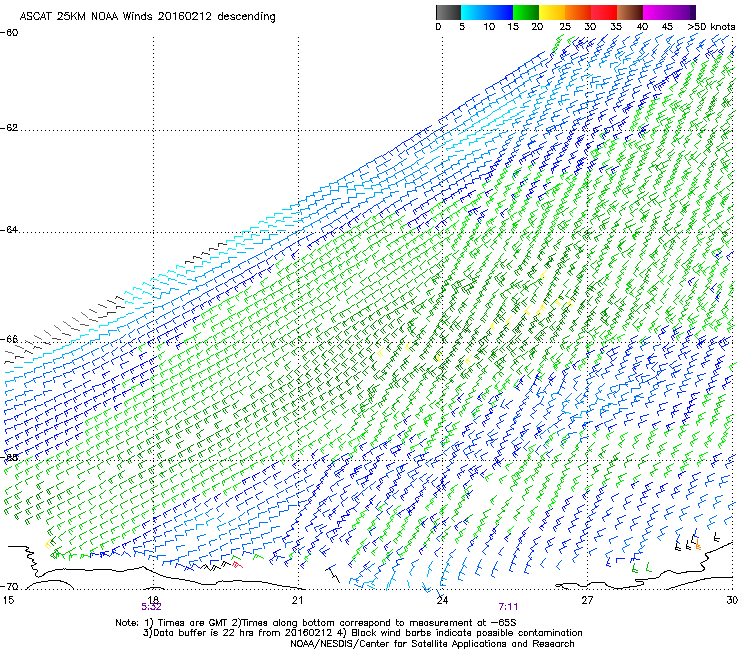Click the brown 35–40 knots legend segment
Viewport: 740px width, 650px height.
[x=630, y=12]
